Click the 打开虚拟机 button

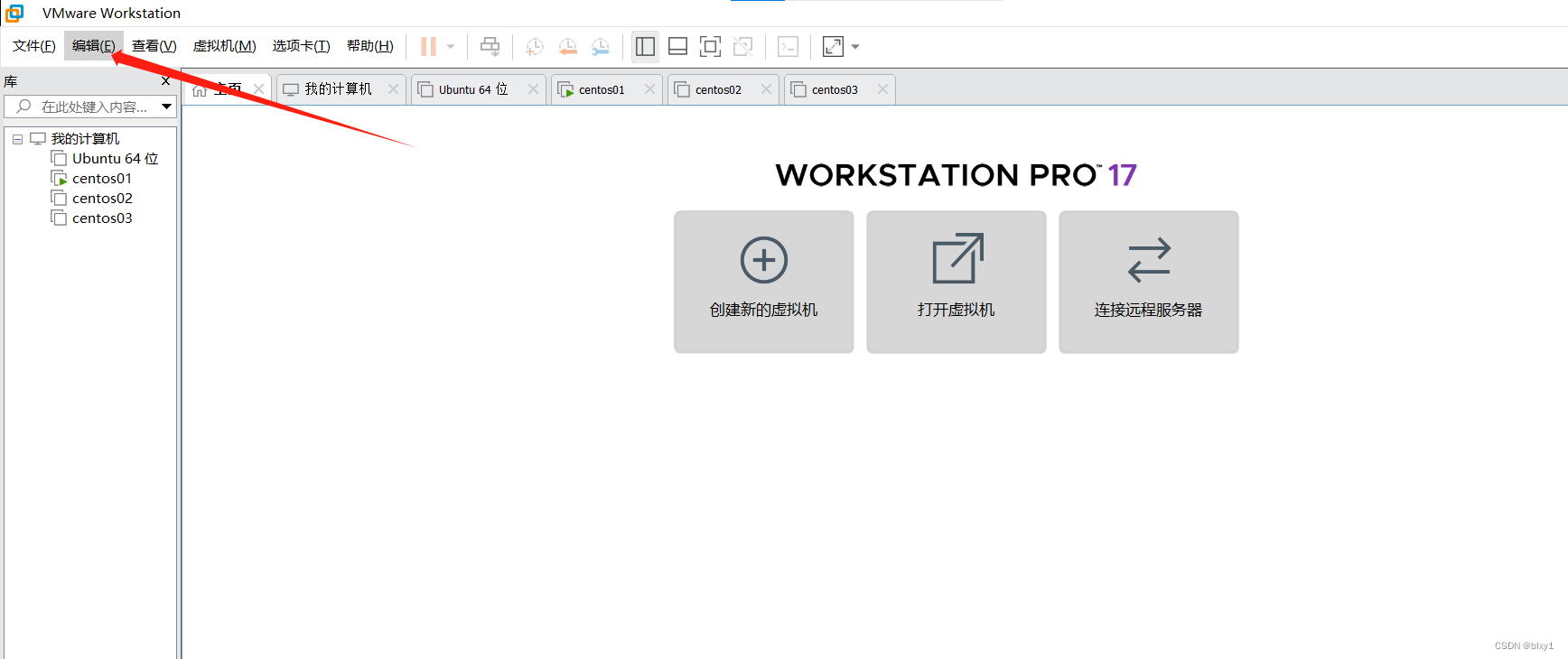coord(957,282)
